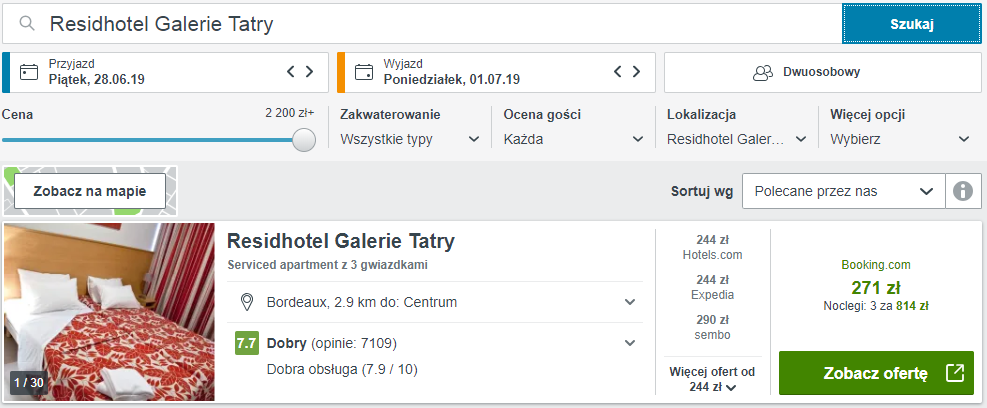Screen dimensions: 987x408
Task: Open the Ocena gości dropdown
Action: [573, 139]
